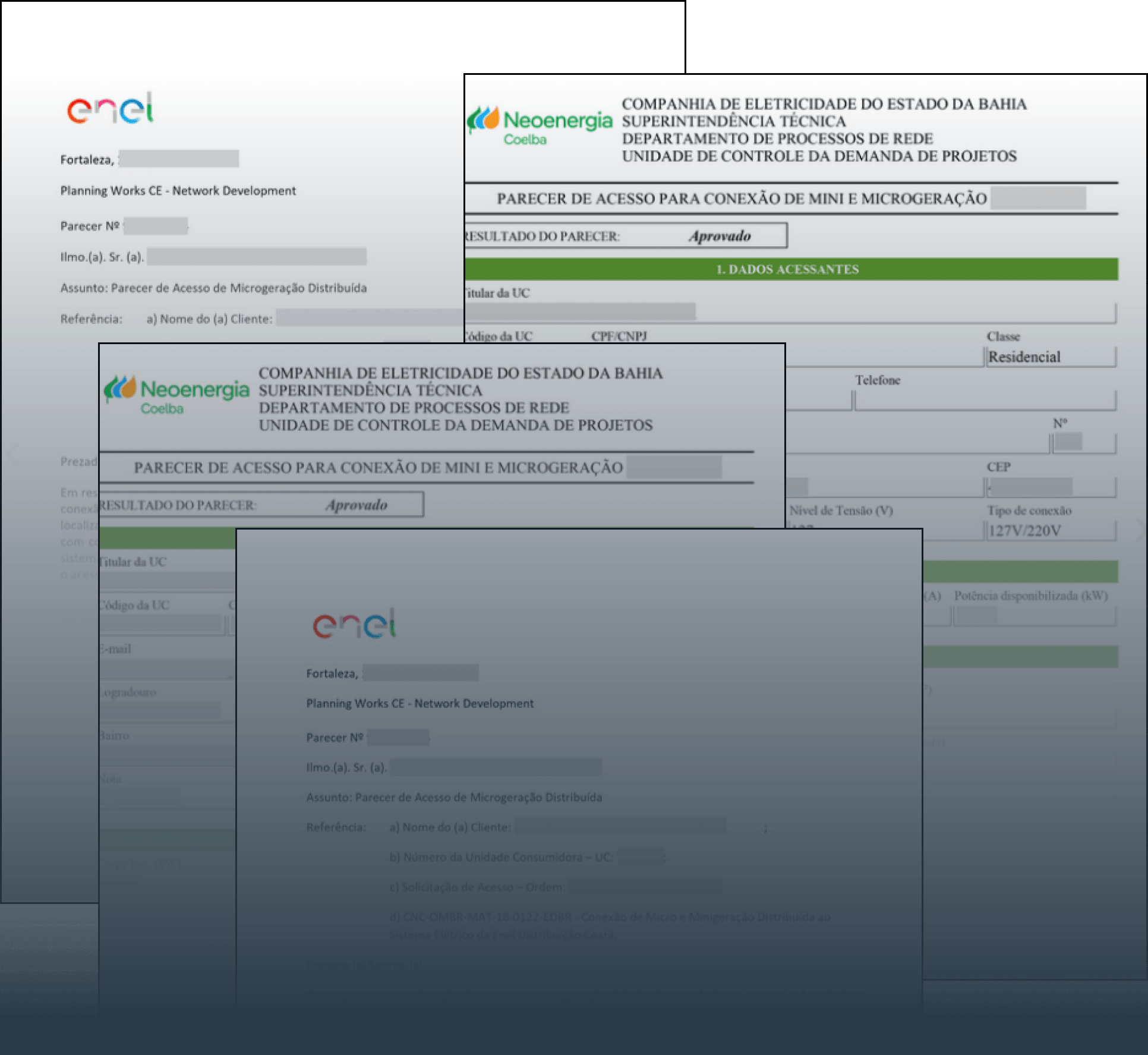This screenshot has width=1148, height=1055.
Task: Click 'Fortaleza,' in top-left Enel document
Action: tap(87, 160)
